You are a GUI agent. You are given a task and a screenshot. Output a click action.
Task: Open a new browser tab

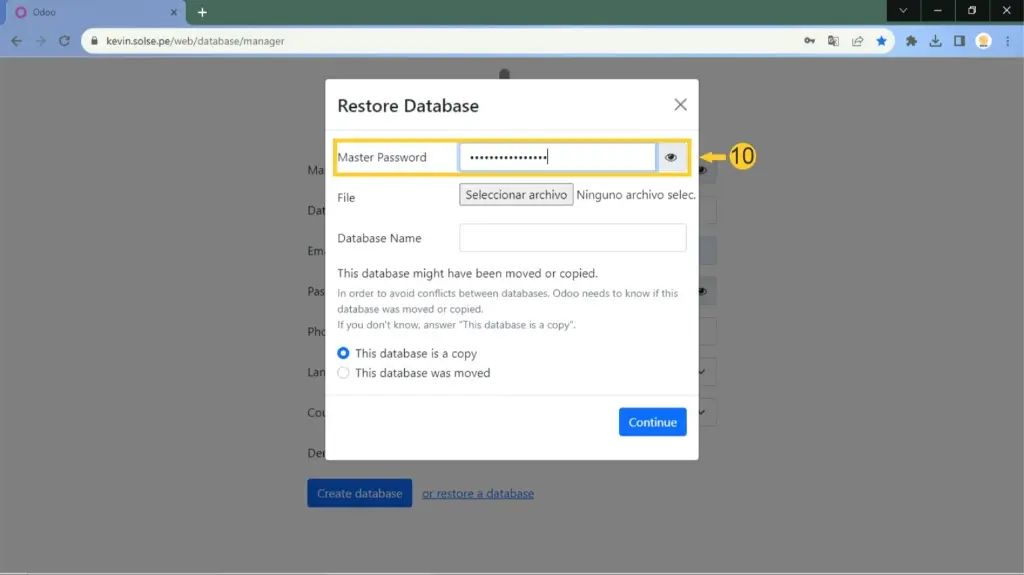coord(202,12)
